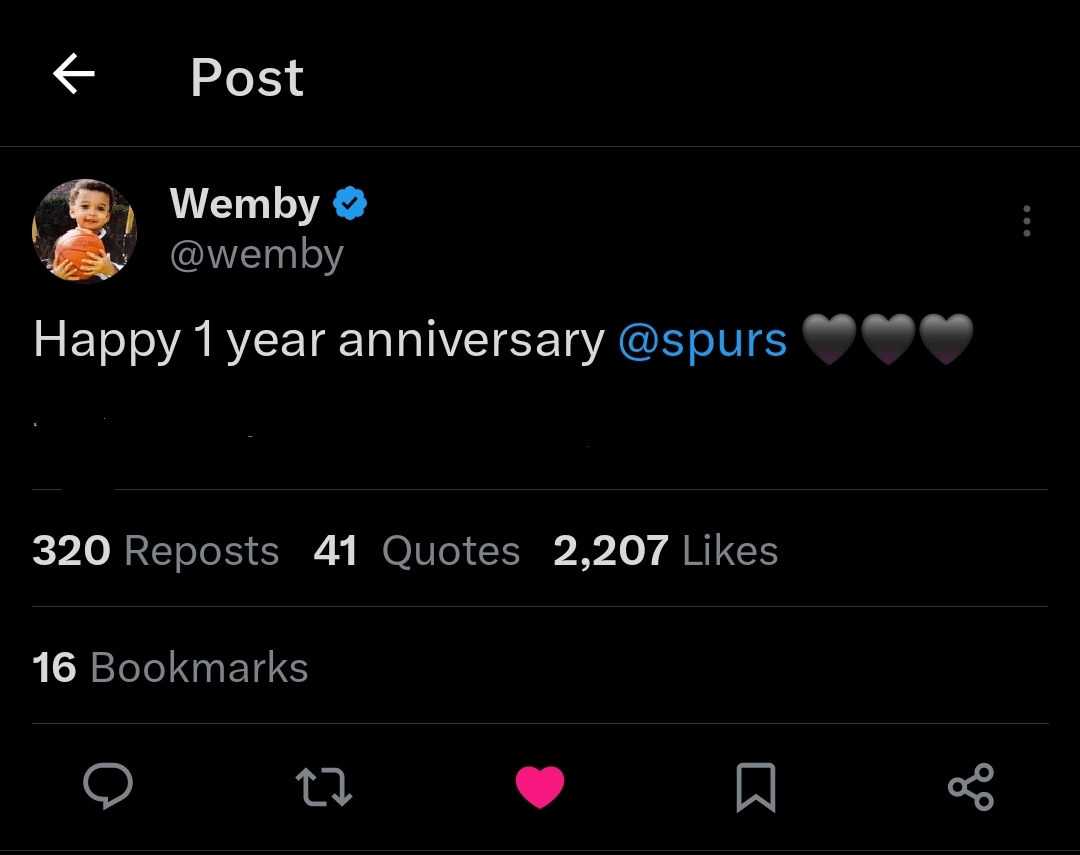1080x855 pixels.
Task: Go back using the left arrow
Action: (73, 75)
